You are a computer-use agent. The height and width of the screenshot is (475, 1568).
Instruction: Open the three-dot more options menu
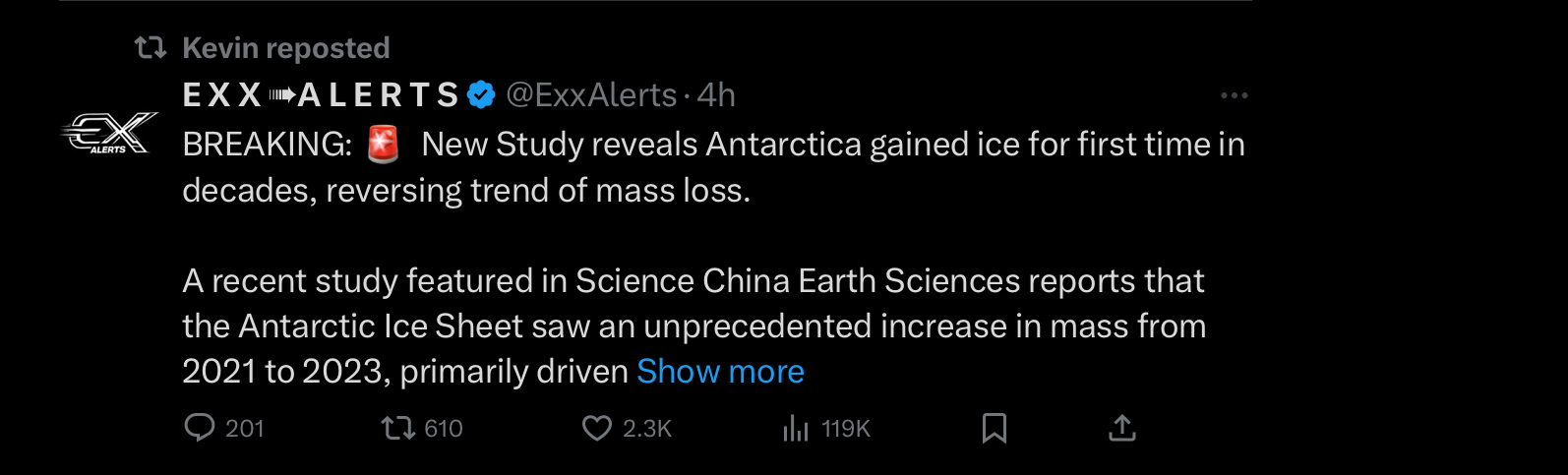tap(1234, 95)
